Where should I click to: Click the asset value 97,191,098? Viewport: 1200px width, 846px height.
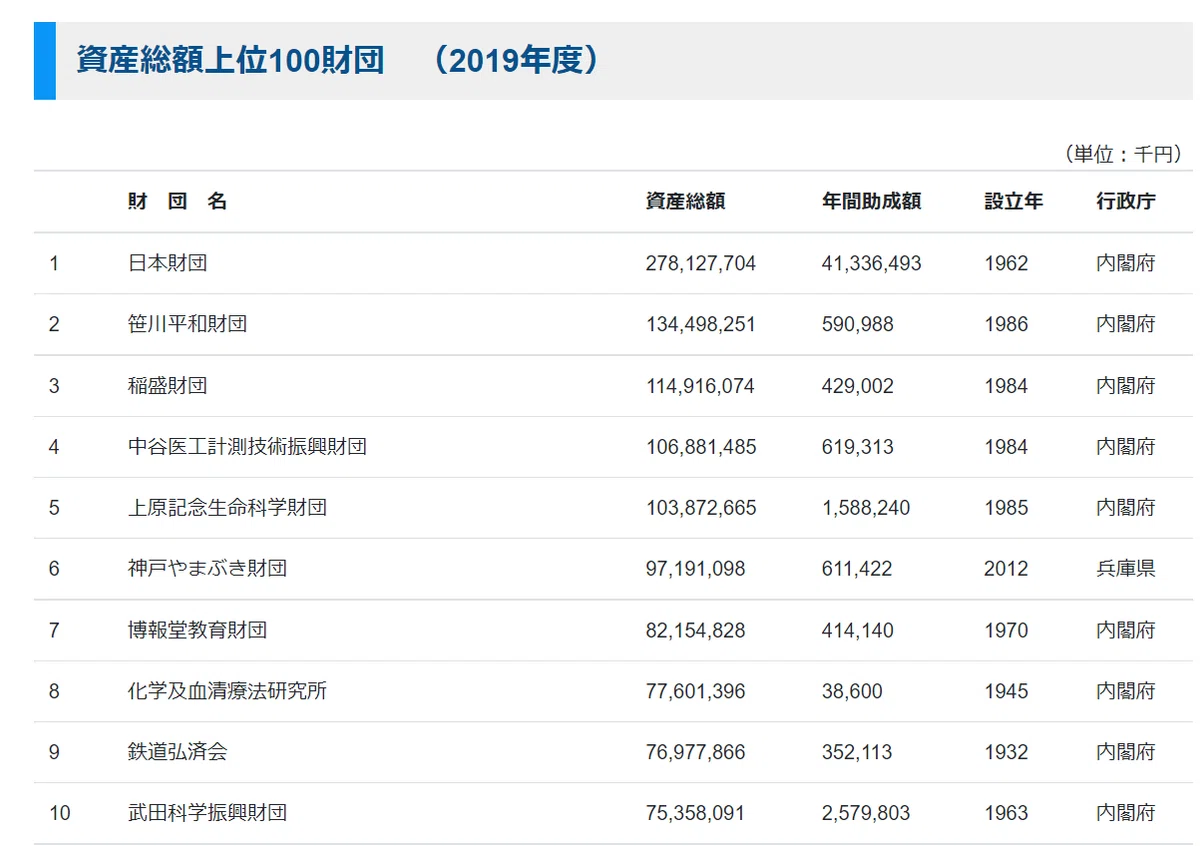[696, 569]
